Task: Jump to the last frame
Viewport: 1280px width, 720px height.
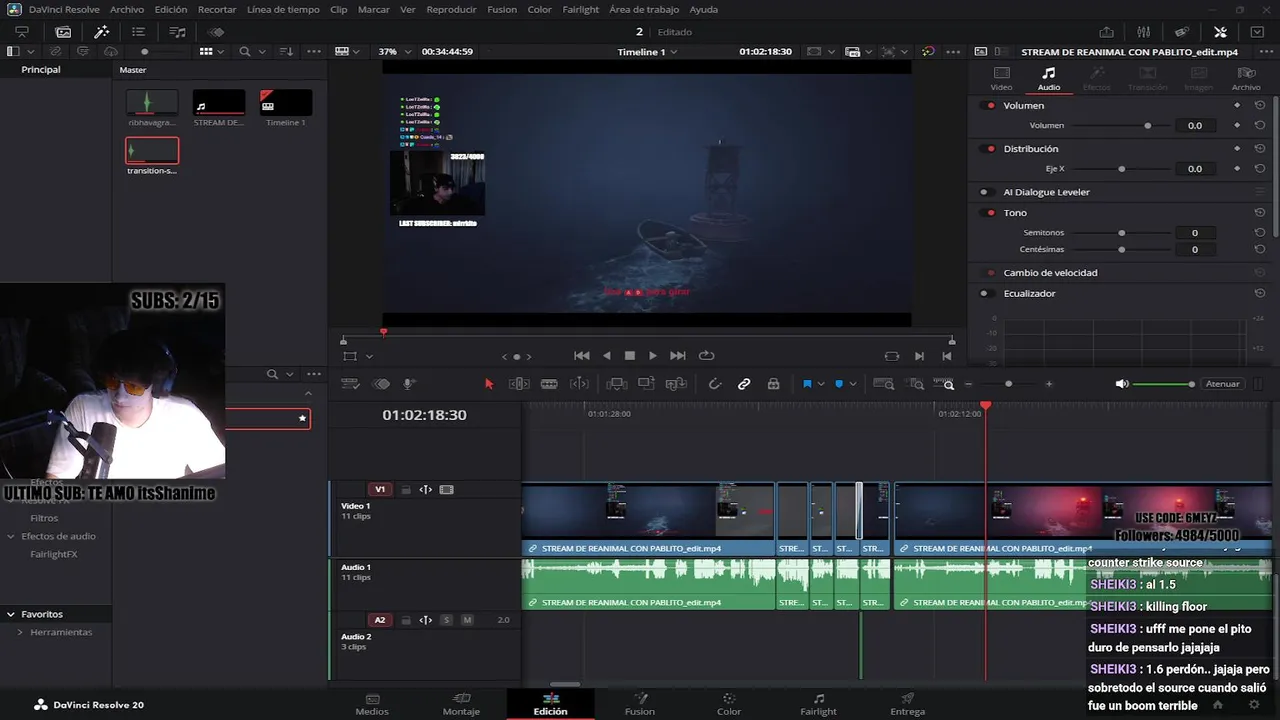Action: coord(678,355)
